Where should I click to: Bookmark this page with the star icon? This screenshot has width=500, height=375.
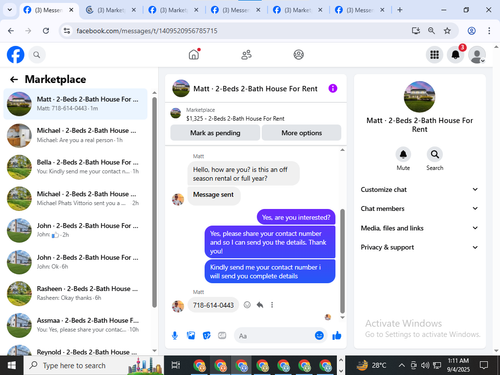tap(447, 31)
